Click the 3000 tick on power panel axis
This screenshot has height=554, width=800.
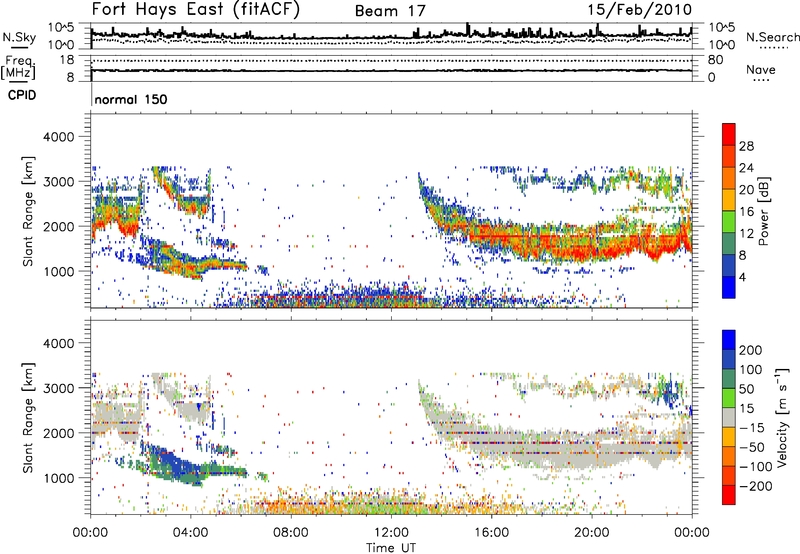coord(58,182)
